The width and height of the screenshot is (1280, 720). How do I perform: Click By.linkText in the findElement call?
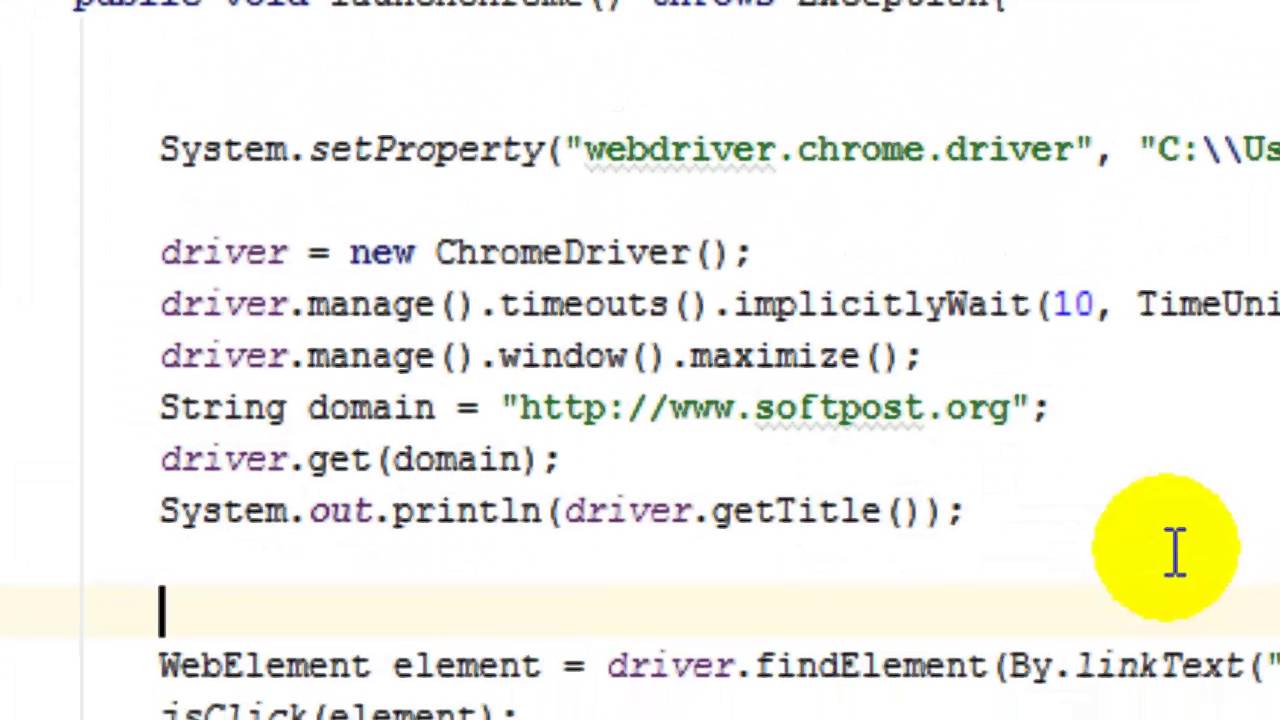[x=1125, y=666]
